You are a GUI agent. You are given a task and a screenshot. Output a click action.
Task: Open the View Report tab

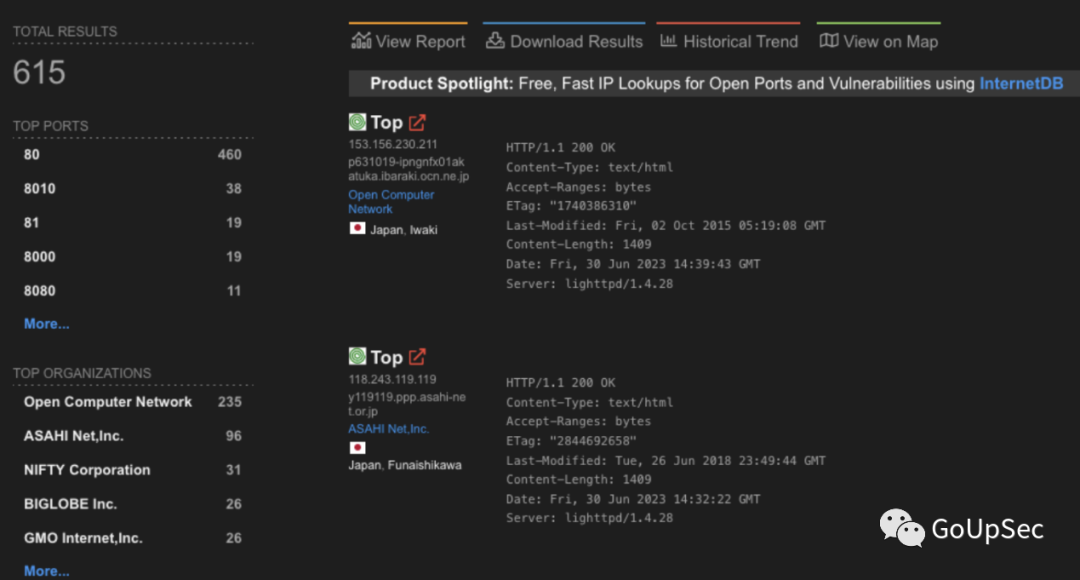[408, 38]
